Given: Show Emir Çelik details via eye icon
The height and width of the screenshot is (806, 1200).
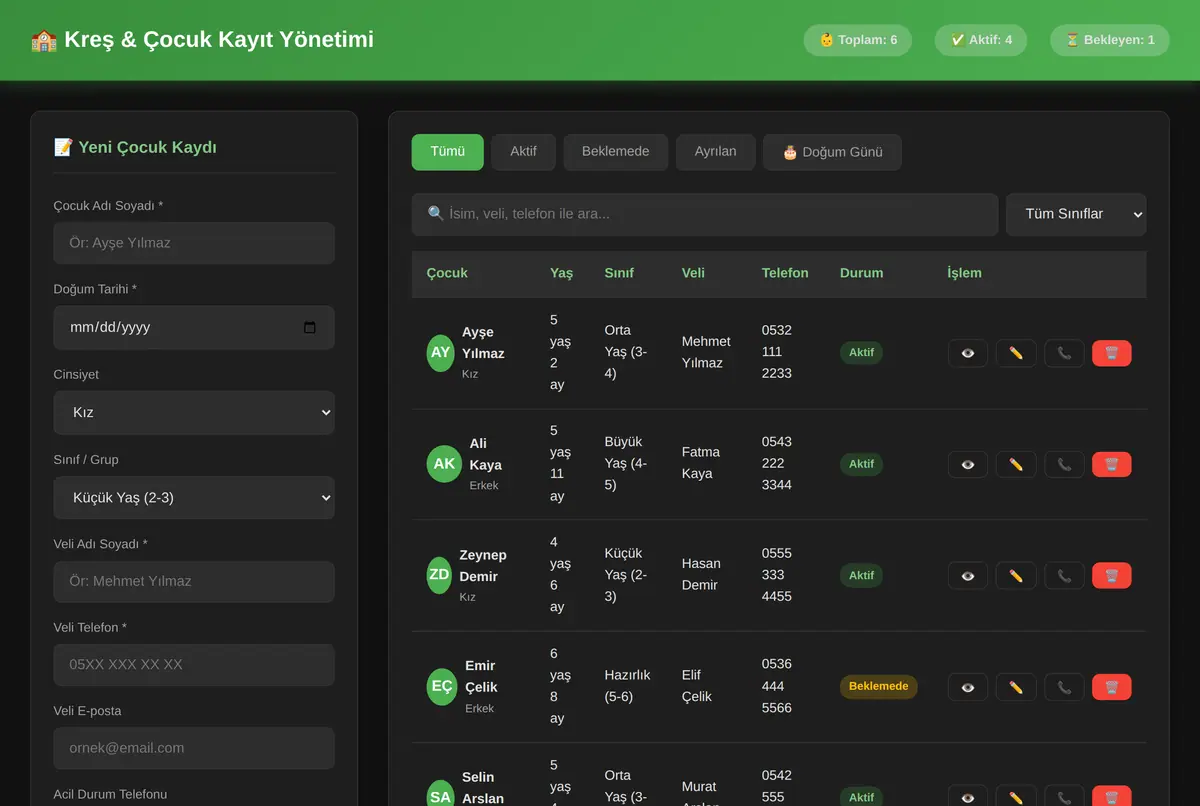Looking at the screenshot, I should pyautogui.click(x=968, y=687).
